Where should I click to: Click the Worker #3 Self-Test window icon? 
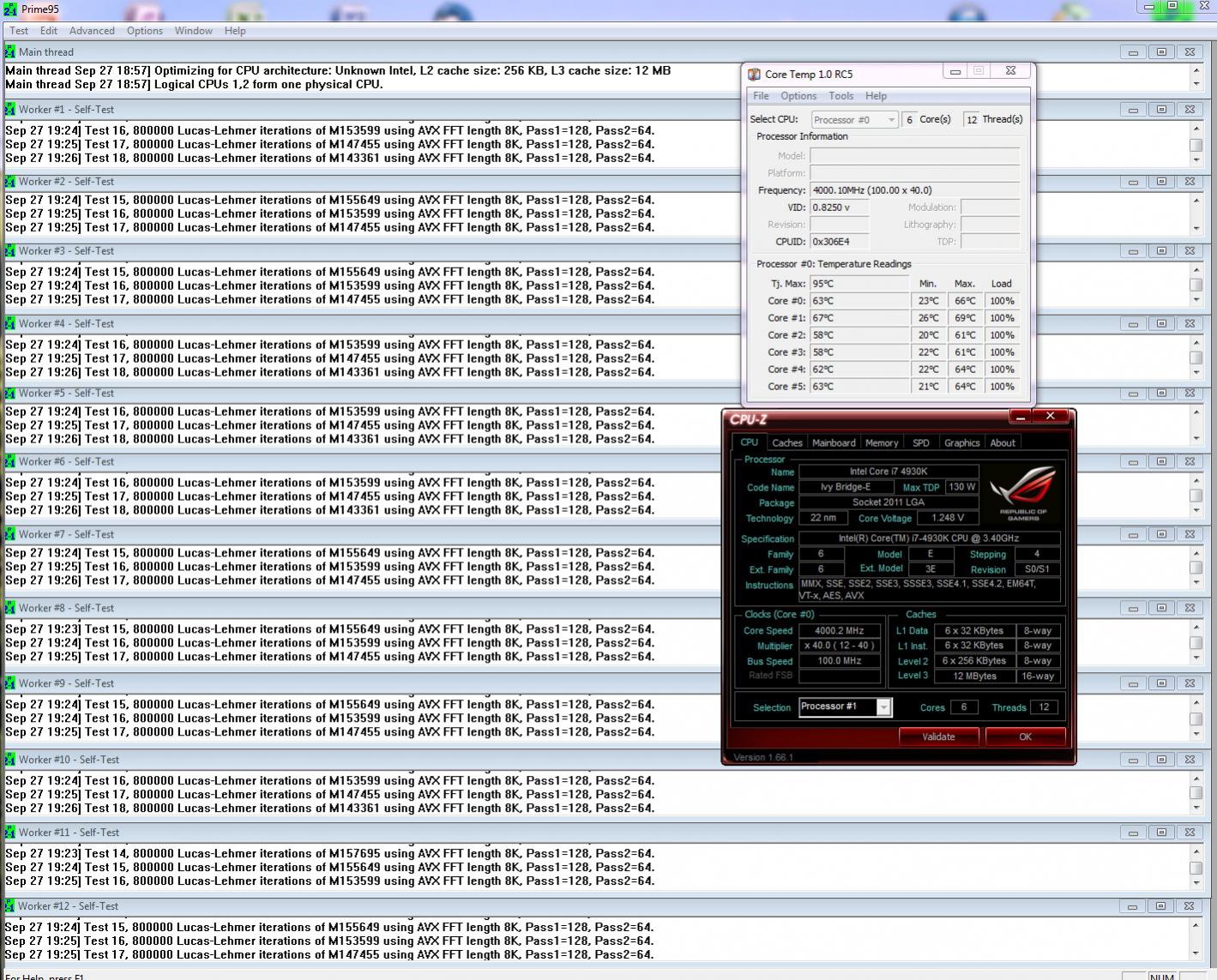(x=10, y=250)
